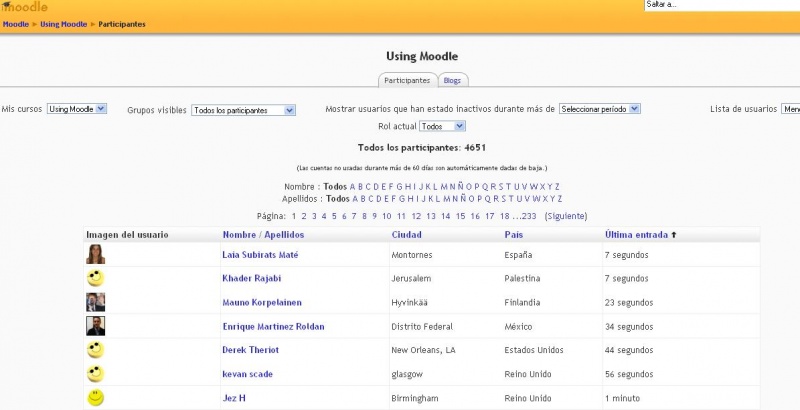Screen dimensions: 800x410
Task: Sort by Nombre column header
Action: [239, 235]
